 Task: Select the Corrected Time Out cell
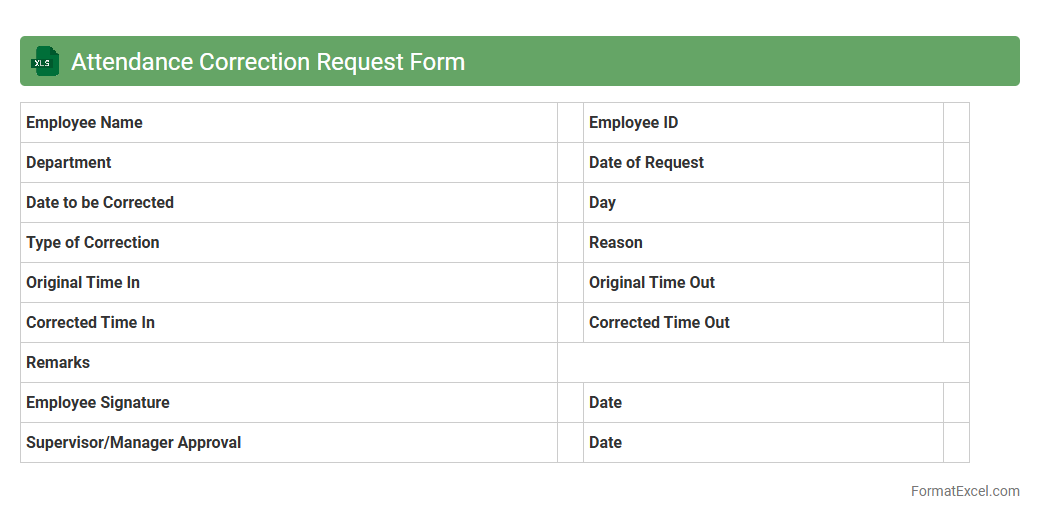[762, 323]
